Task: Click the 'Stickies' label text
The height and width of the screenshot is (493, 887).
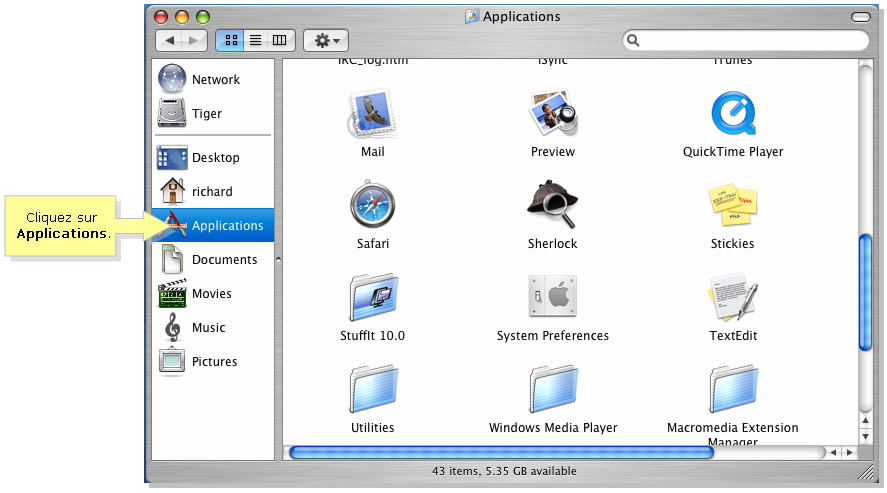Action: pyautogui.click(x=733, y=244)
